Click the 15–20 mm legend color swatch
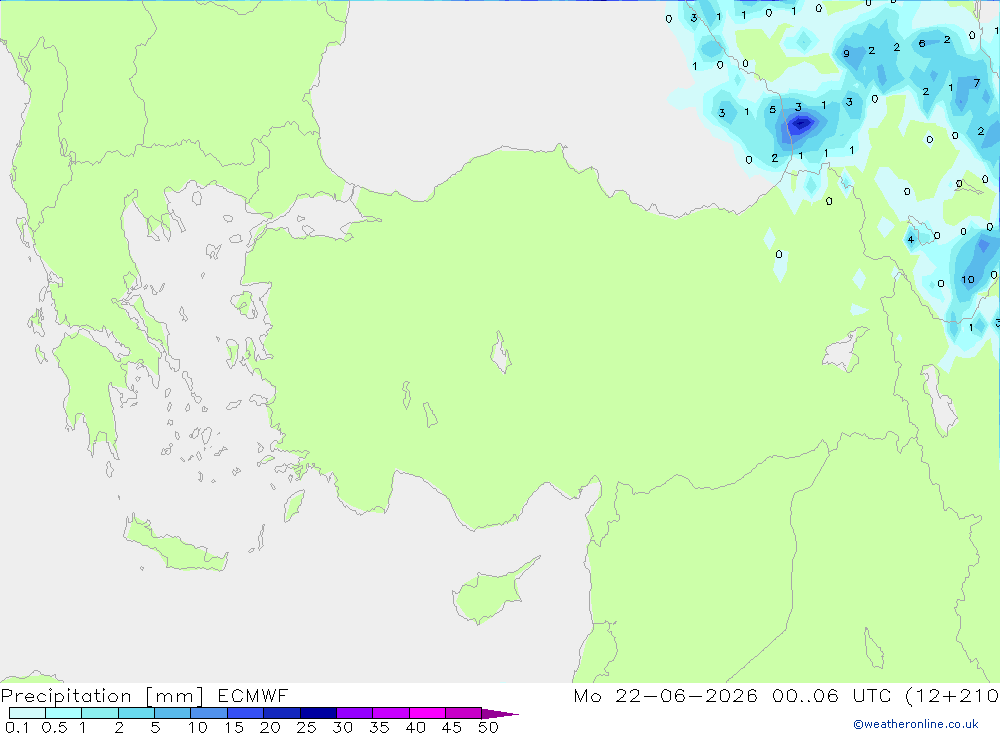Viewport: 1000px width, 733px height. pyautogui.click(x=246, y=713)
